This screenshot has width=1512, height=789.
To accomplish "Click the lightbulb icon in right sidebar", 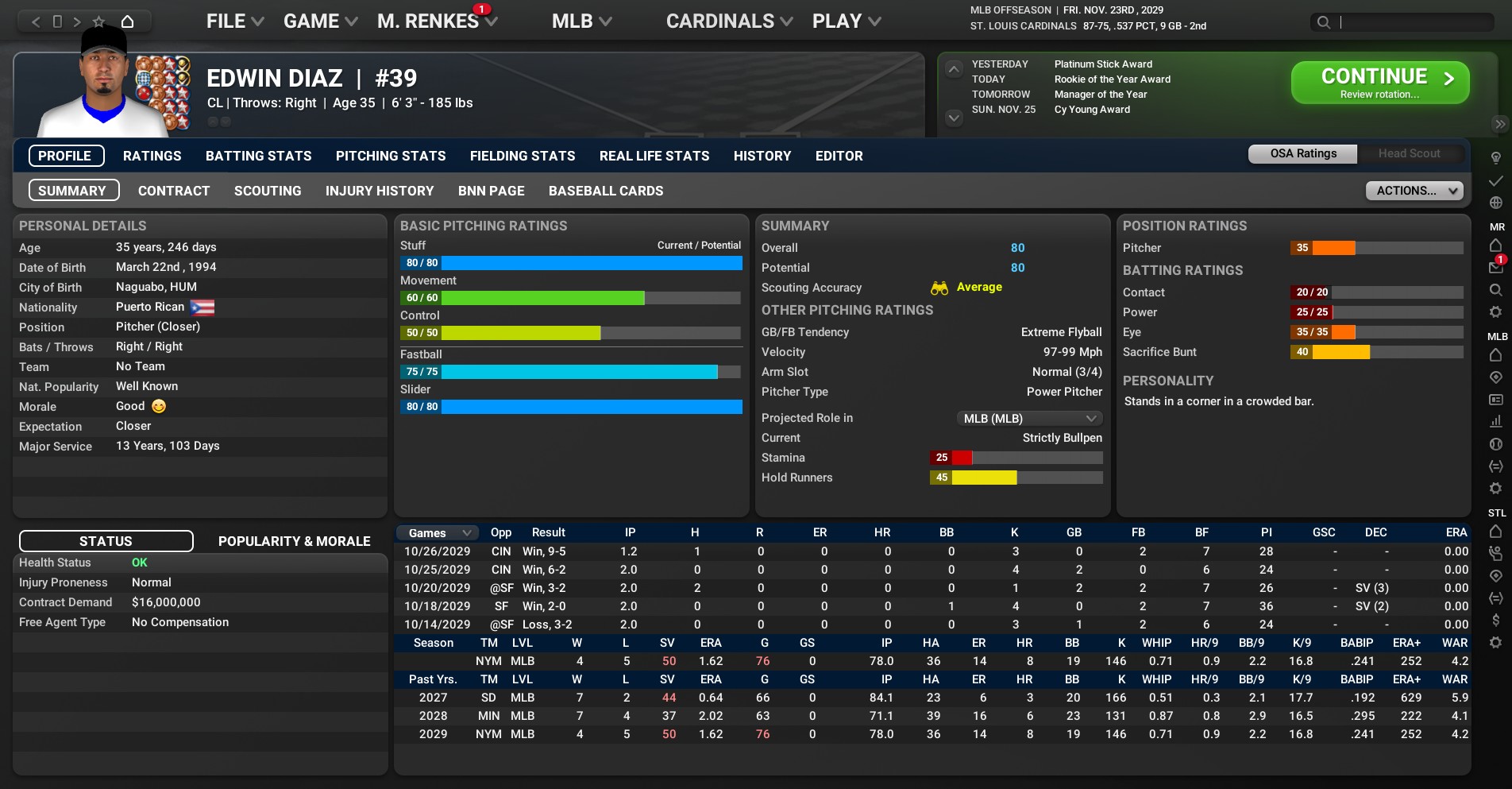I will tap(1495, 157).
